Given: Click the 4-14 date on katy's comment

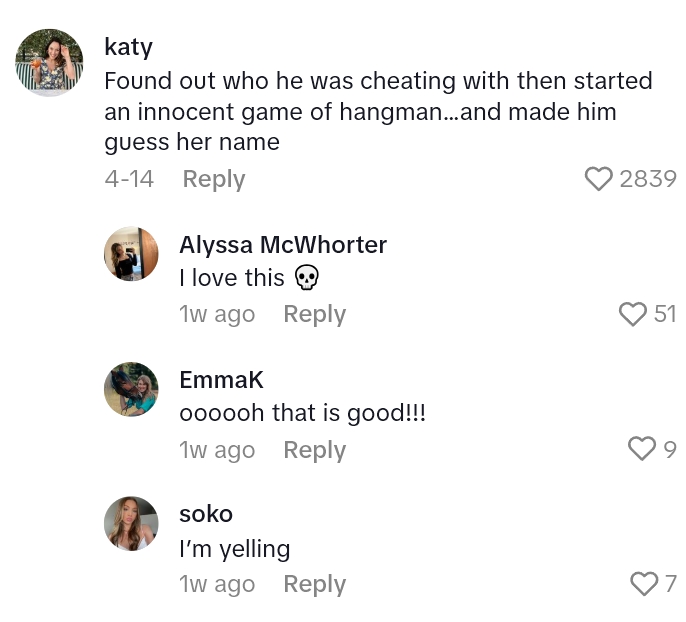Looking at the screenshot, I should point(129,179).
